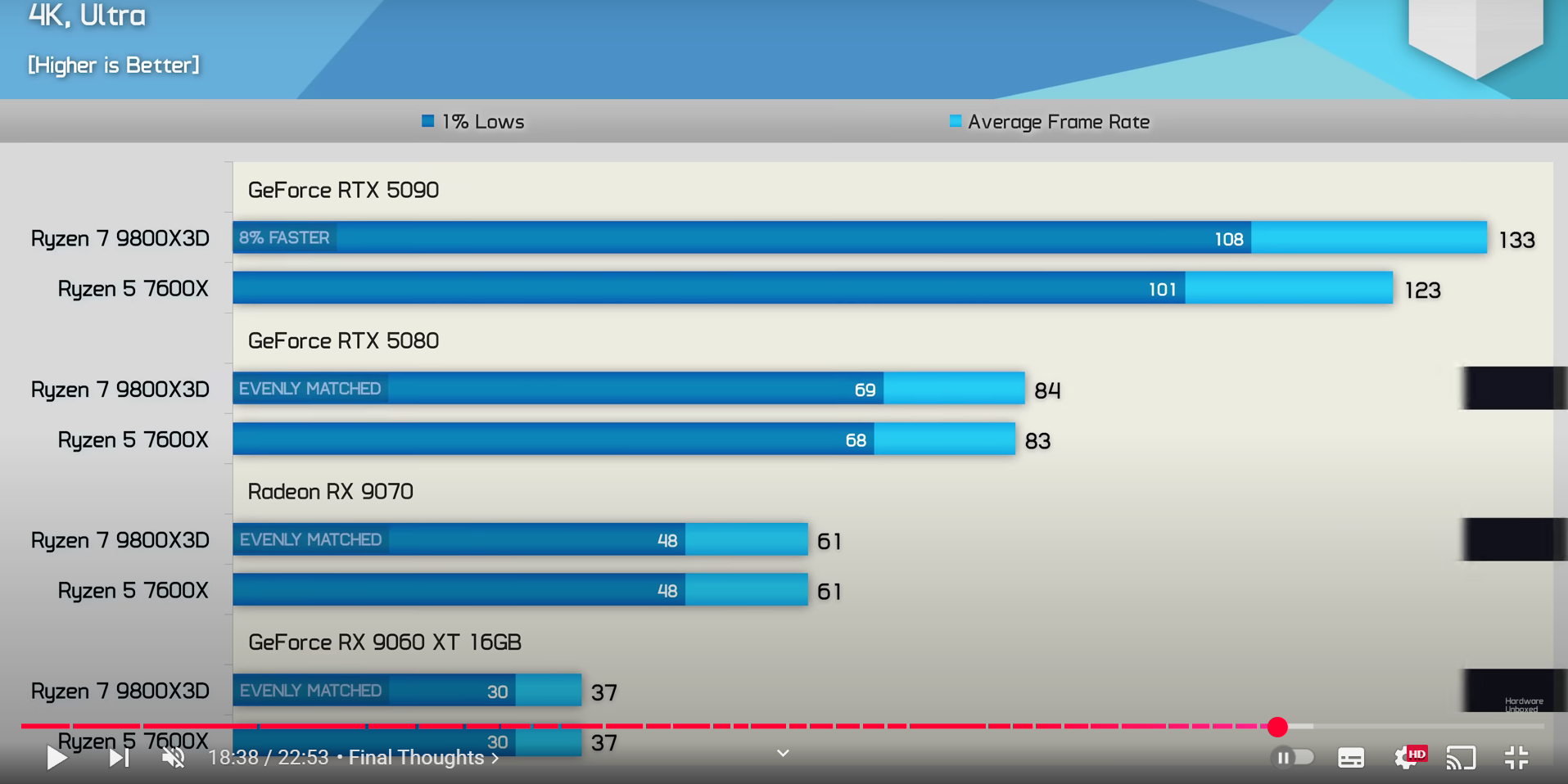Click the 18:38 / 22:53 time display
The image size is (1568, 784).
click(268, 758)
